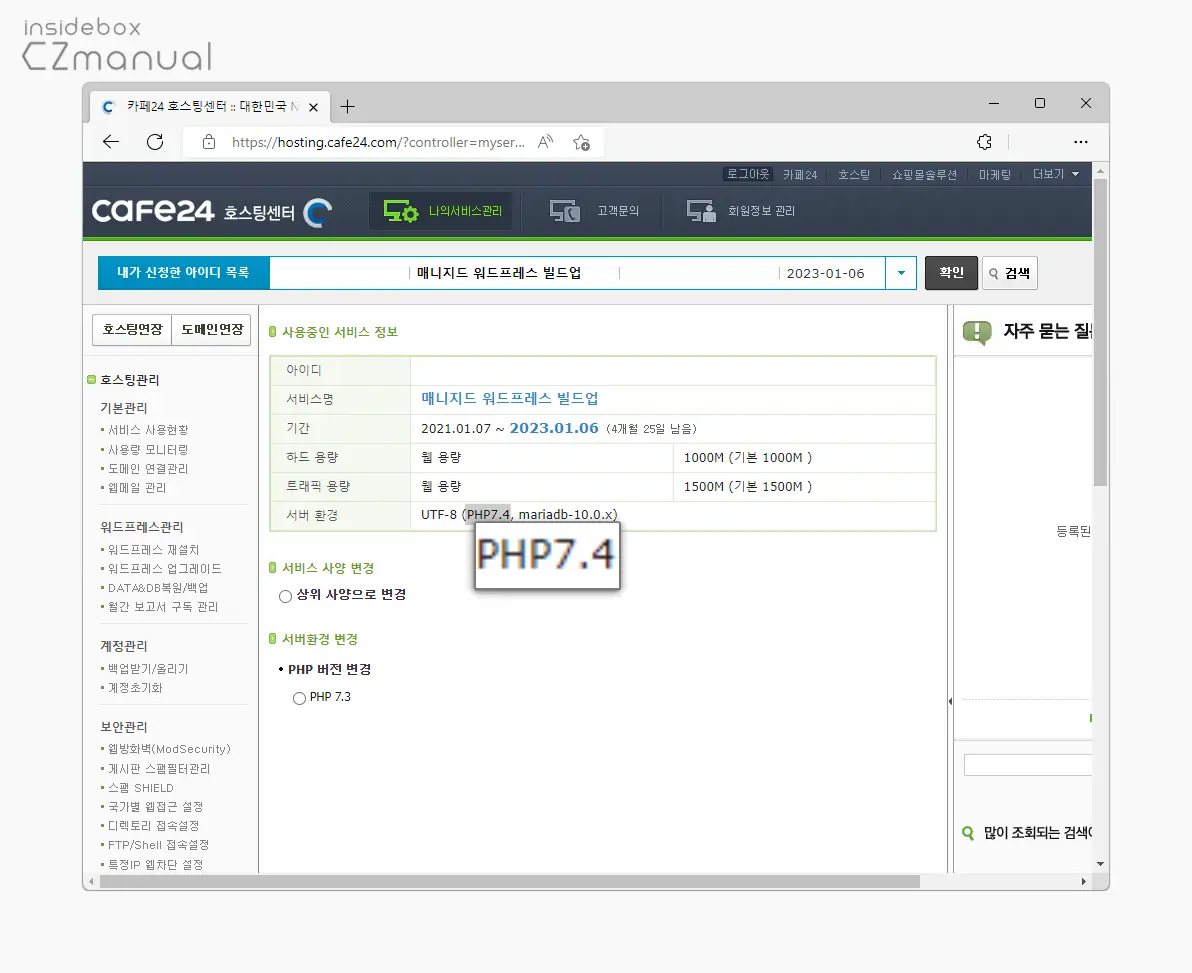Screen dimensions: 1192x973
Task: Collapse the right panel via the splitter arrow
Action: click(950, 702)
